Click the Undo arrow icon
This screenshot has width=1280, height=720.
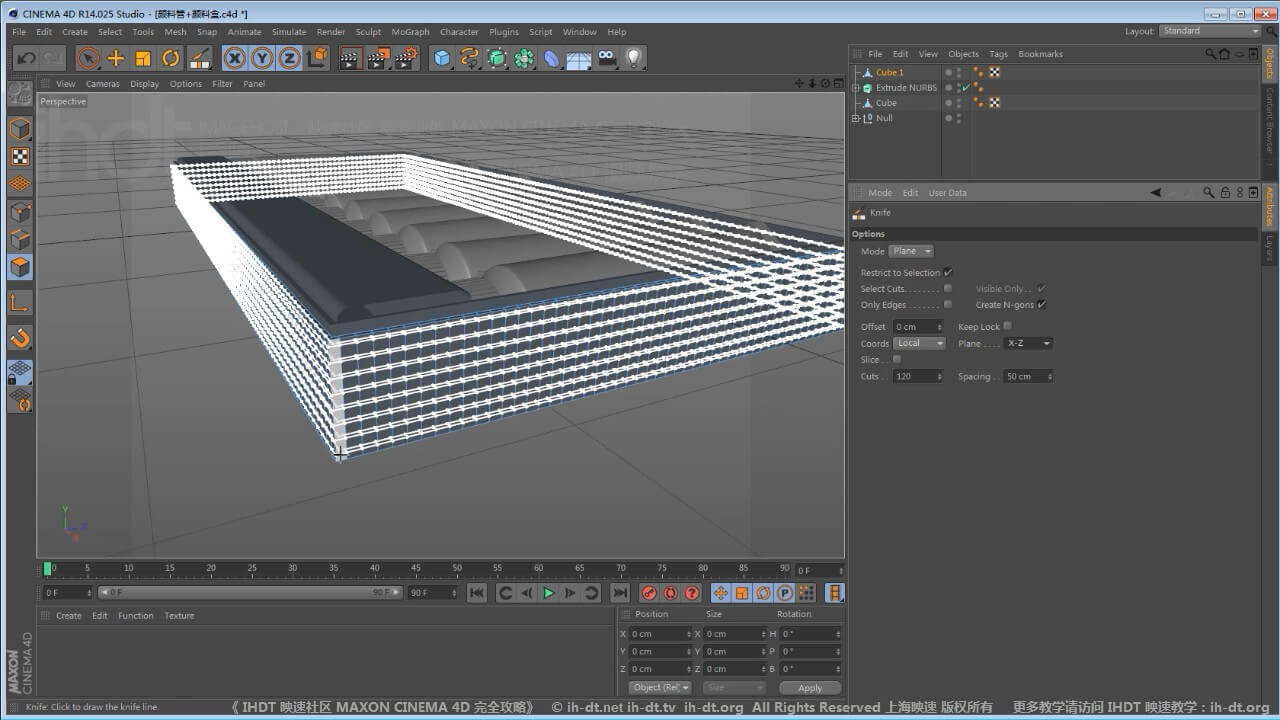pos(27,58)
